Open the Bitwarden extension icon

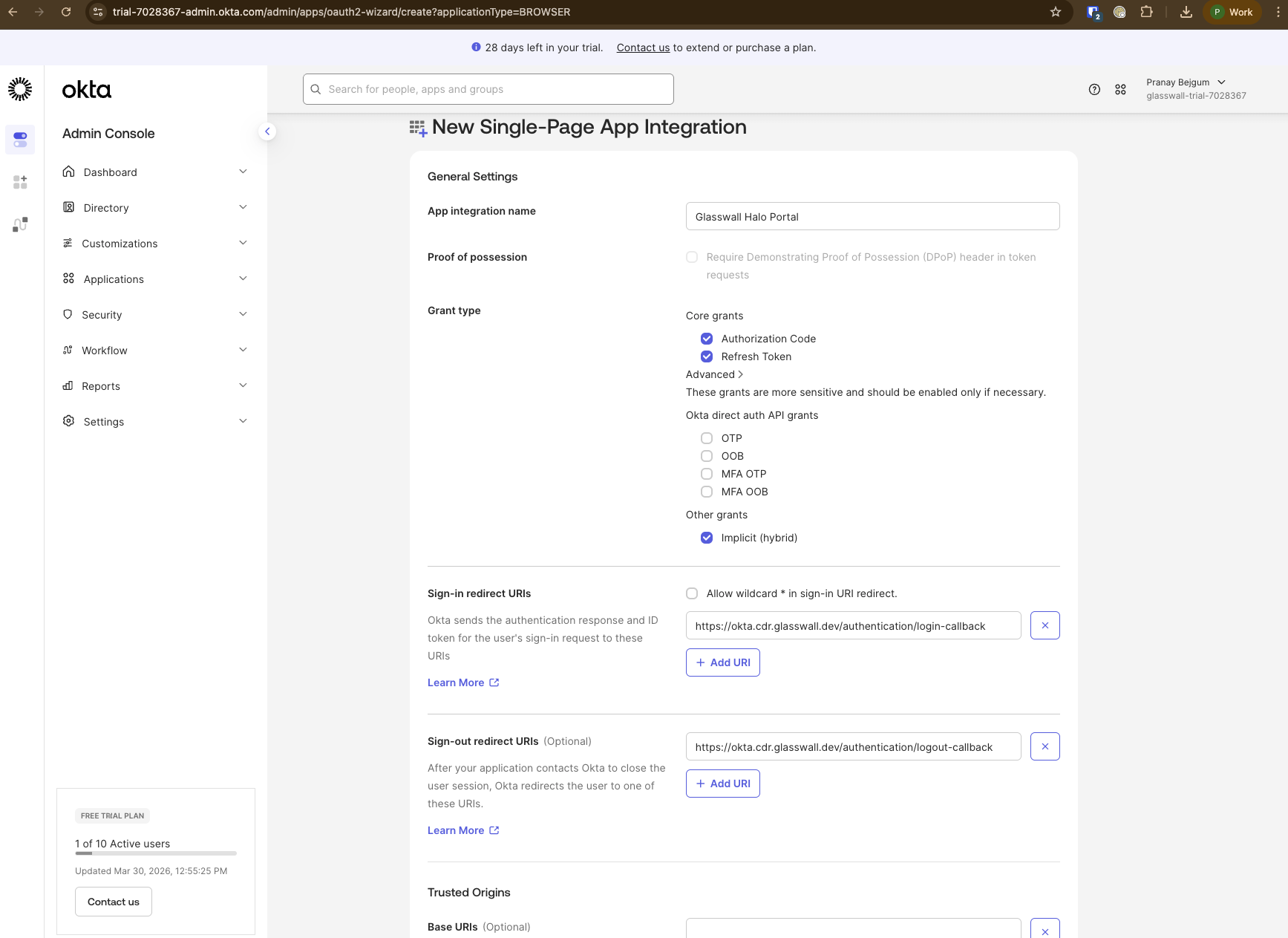click(x=1094, y=12)
